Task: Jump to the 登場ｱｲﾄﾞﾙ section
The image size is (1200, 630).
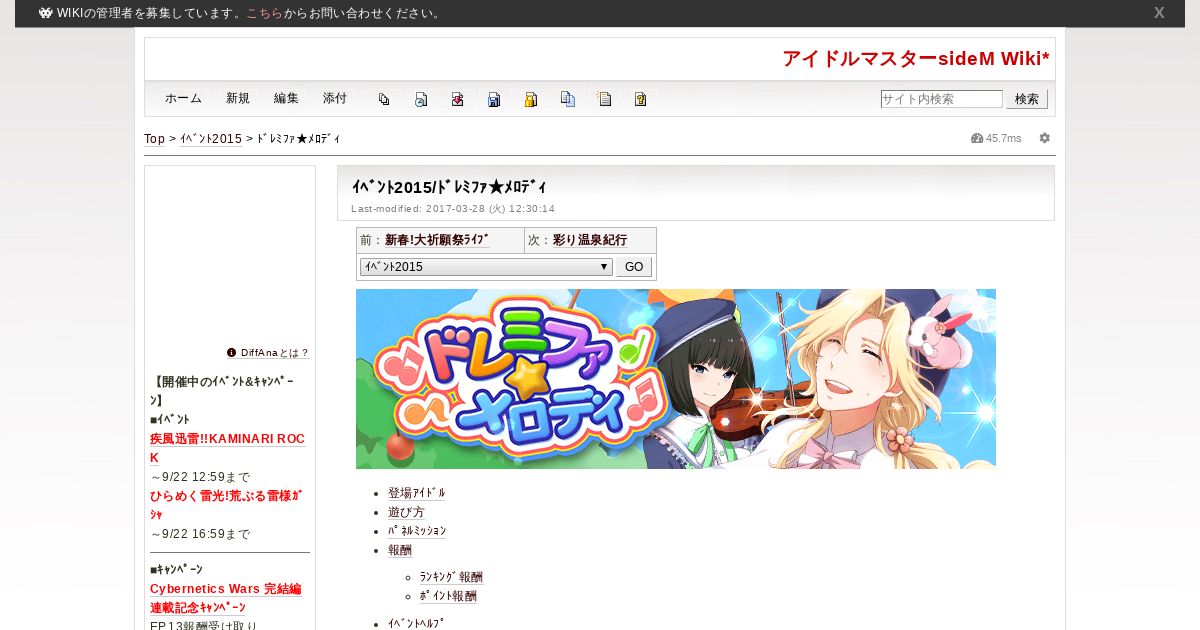Action: coord(416,493)
